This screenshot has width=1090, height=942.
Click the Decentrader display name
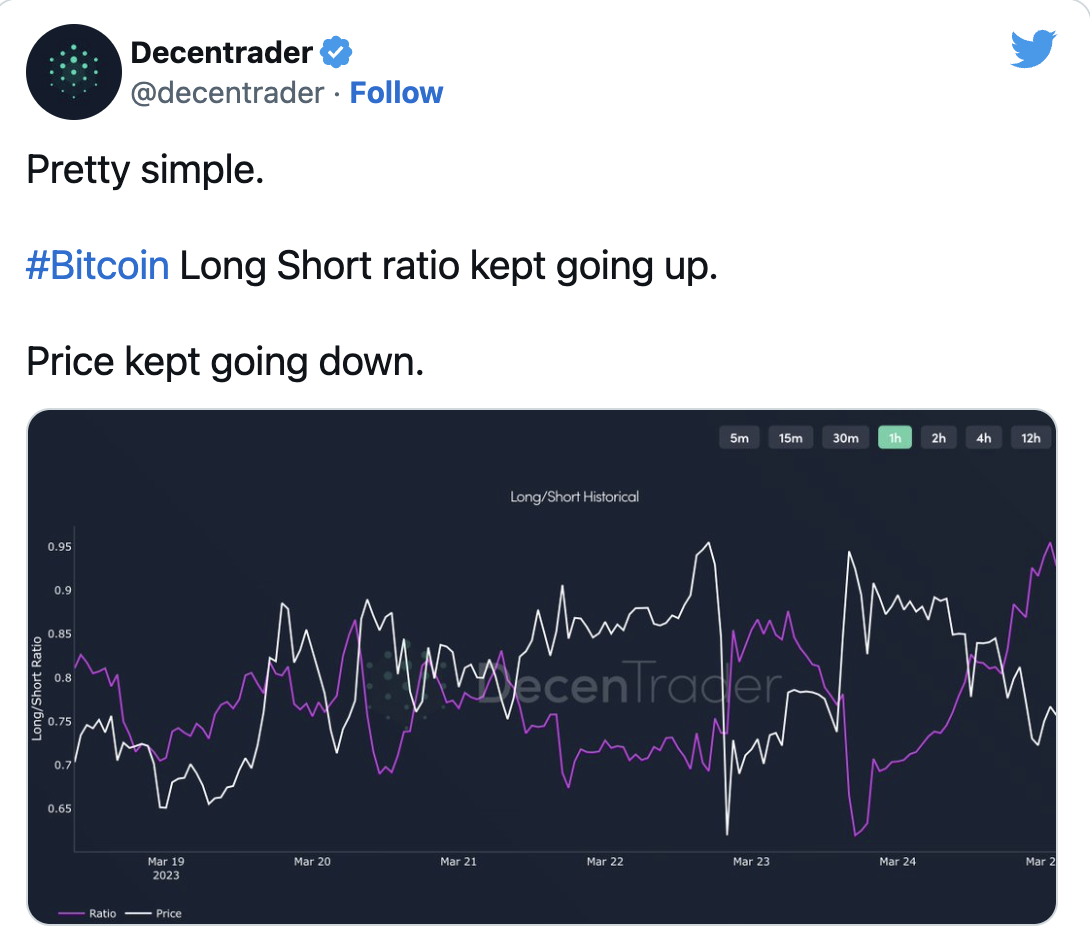coord(222,51)
